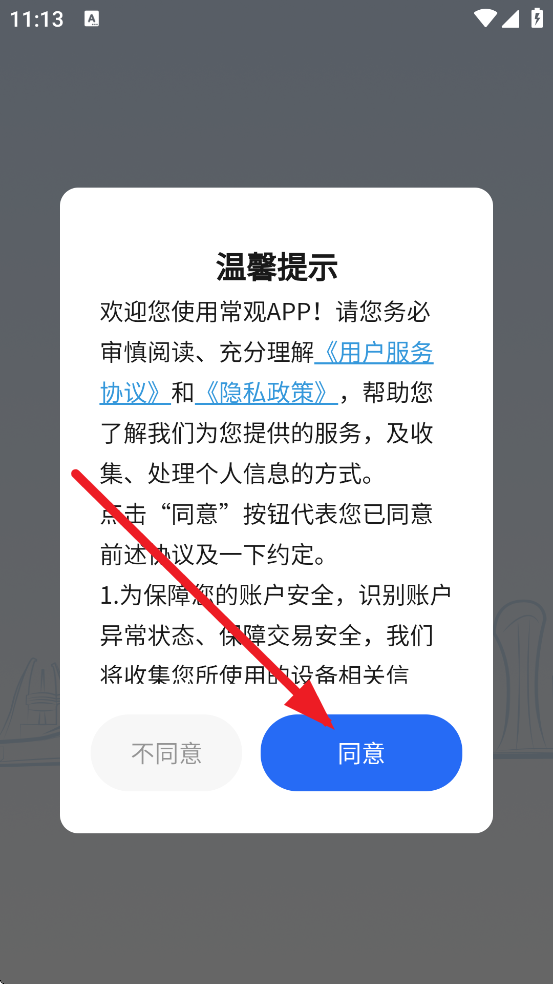Tap the line 集、处理个人信息的方式
Screen dimensions: 553x984
click(x=237, y=474)
